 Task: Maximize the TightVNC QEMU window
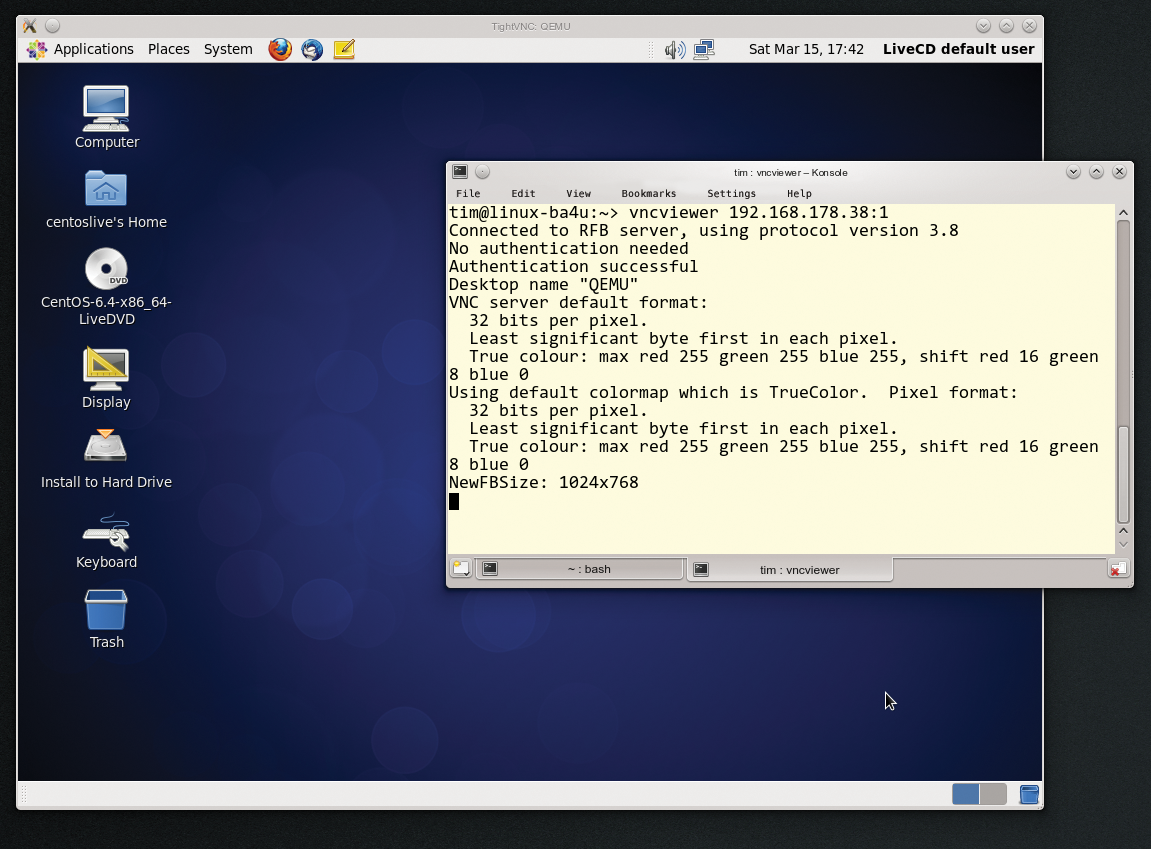point(1006,26)
